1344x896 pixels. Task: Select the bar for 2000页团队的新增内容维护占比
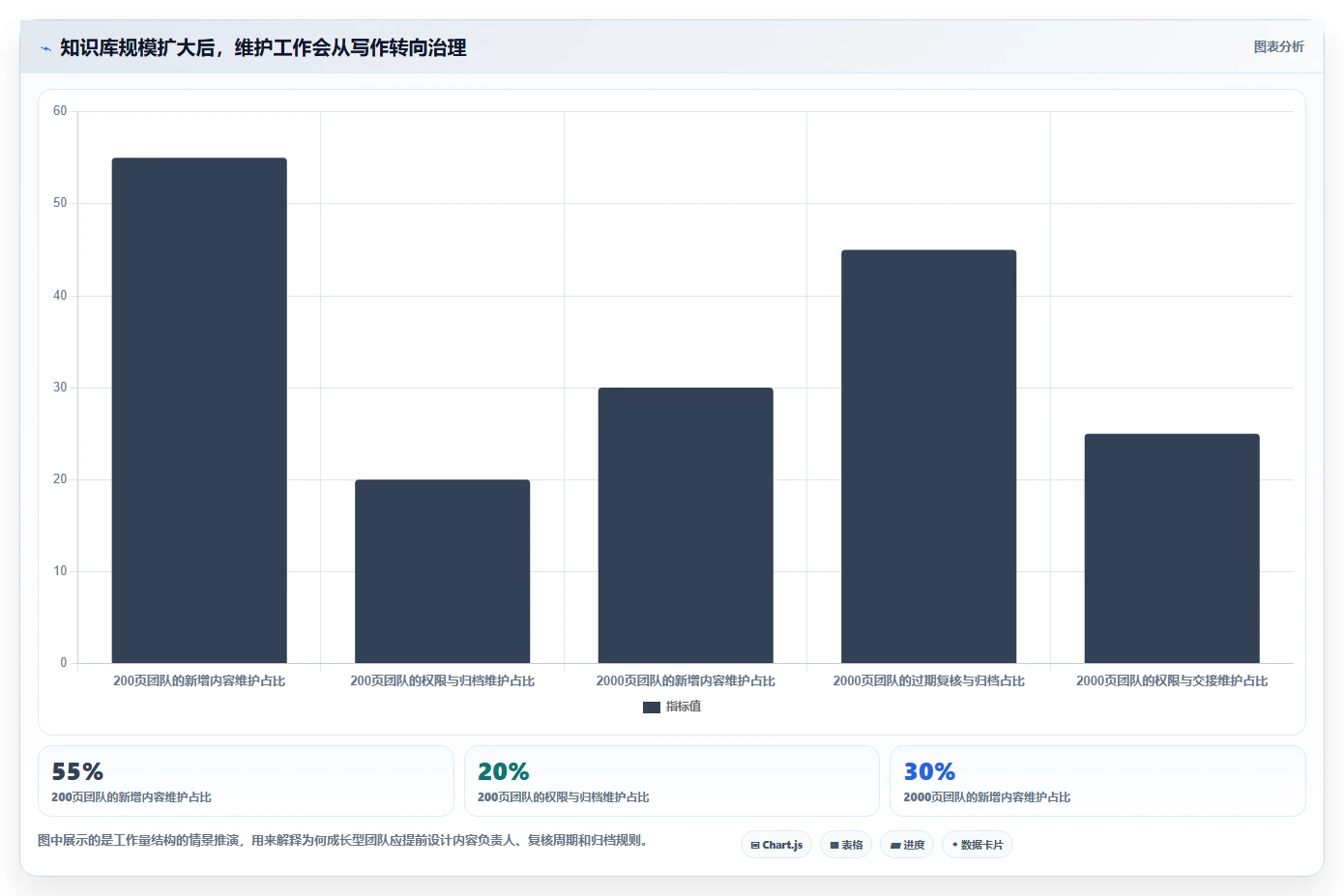[x=686, y=526]
